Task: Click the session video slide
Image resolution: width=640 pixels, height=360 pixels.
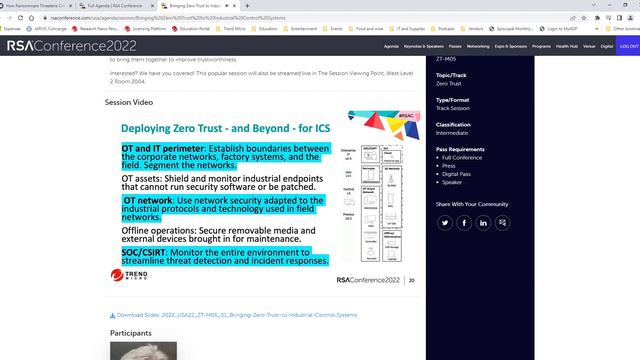Action: click(262, 198)
